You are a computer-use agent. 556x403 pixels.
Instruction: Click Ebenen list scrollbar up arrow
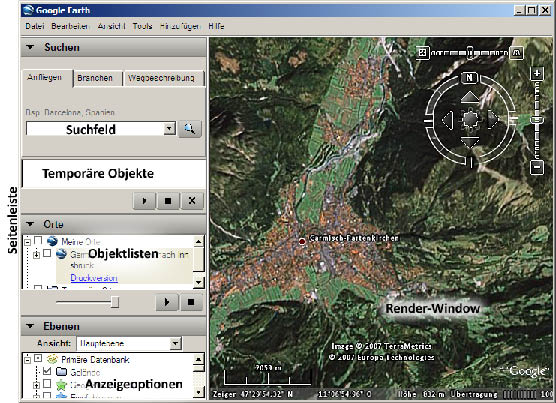[x=198, y=359]
